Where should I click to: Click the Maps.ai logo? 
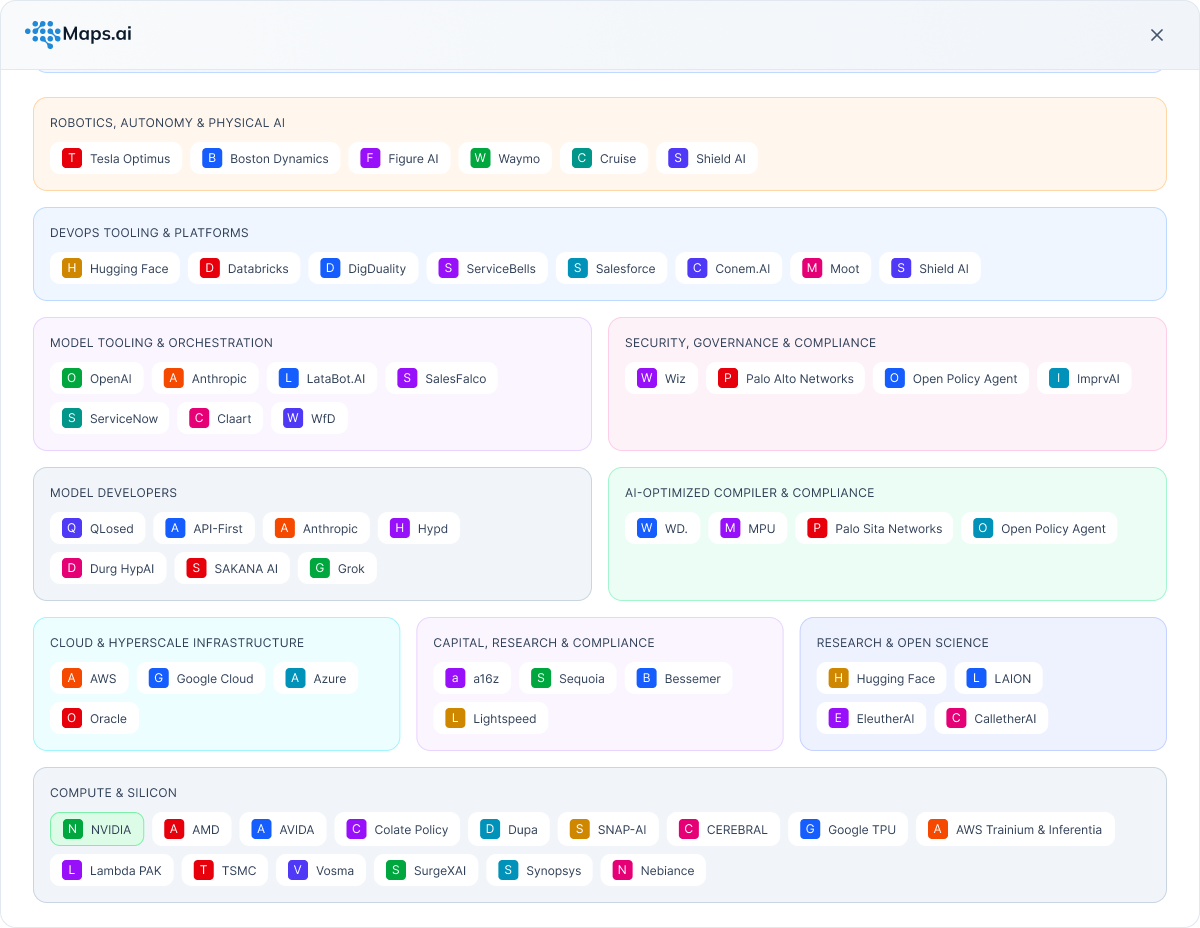click(x=78, y=34)
